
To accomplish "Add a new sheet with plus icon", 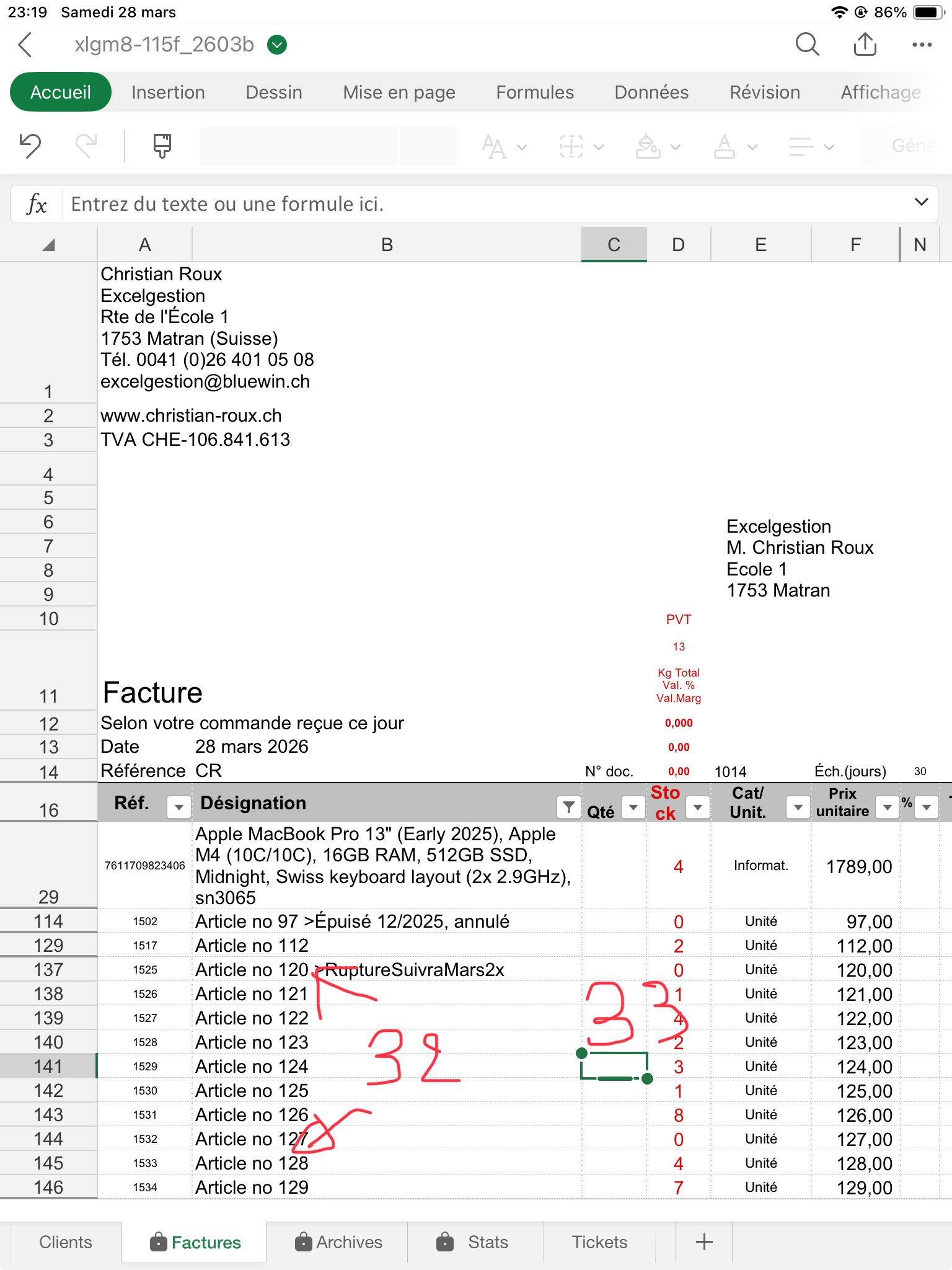I will 704,1242.
